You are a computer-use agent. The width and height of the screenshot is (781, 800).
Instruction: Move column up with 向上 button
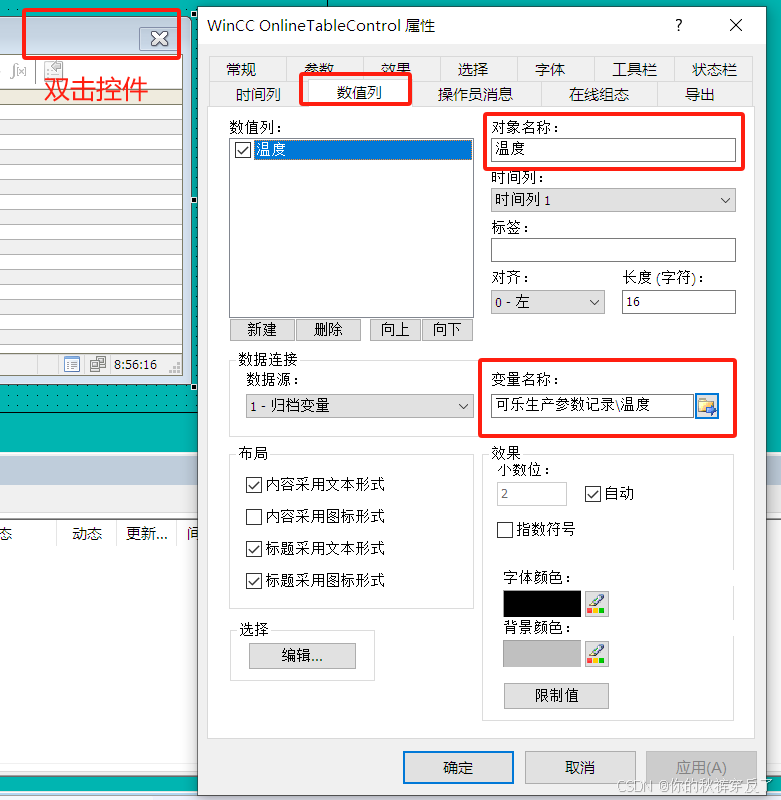[x=395, y=330]
